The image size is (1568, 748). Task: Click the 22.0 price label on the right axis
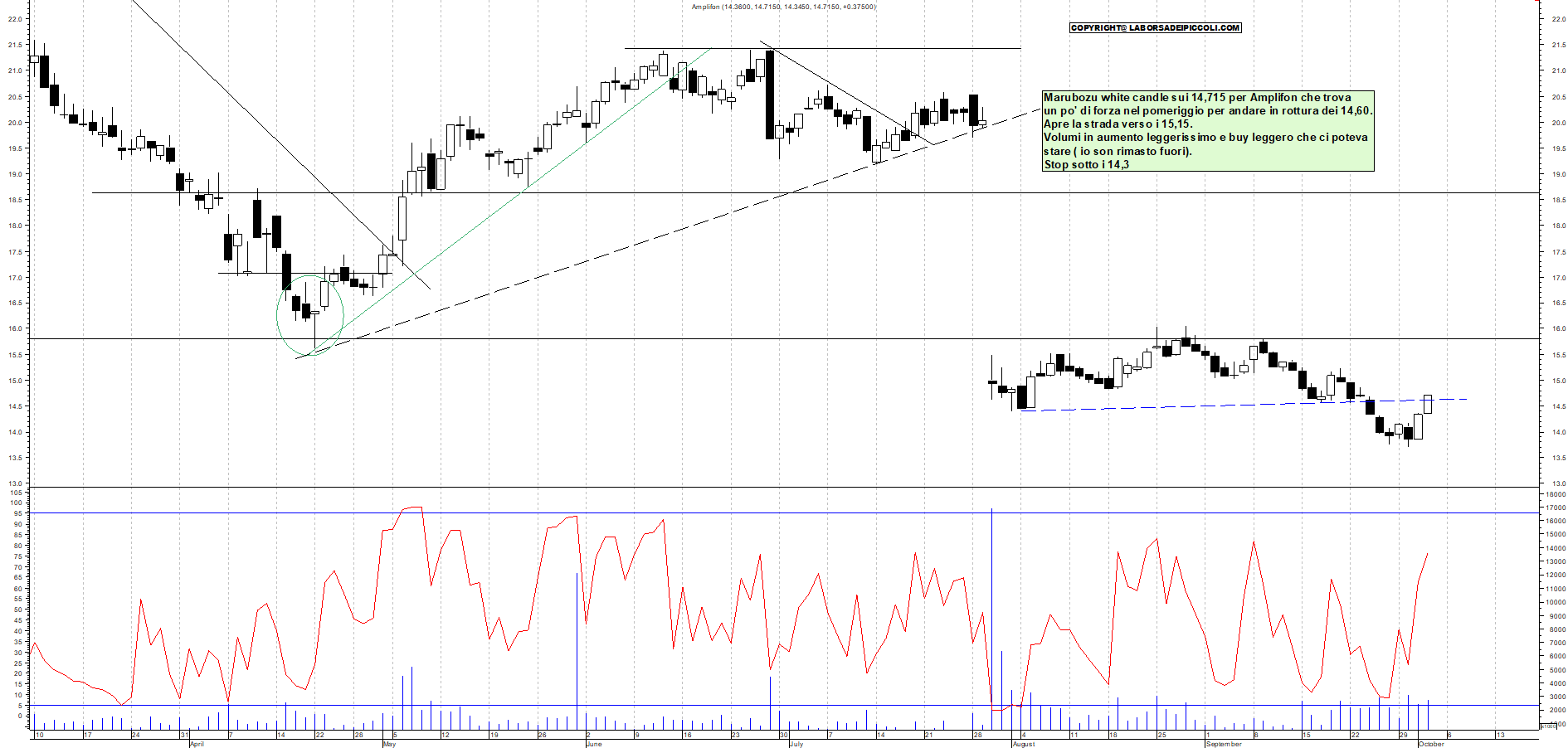pyautogui.click(x=1557, y=20)
